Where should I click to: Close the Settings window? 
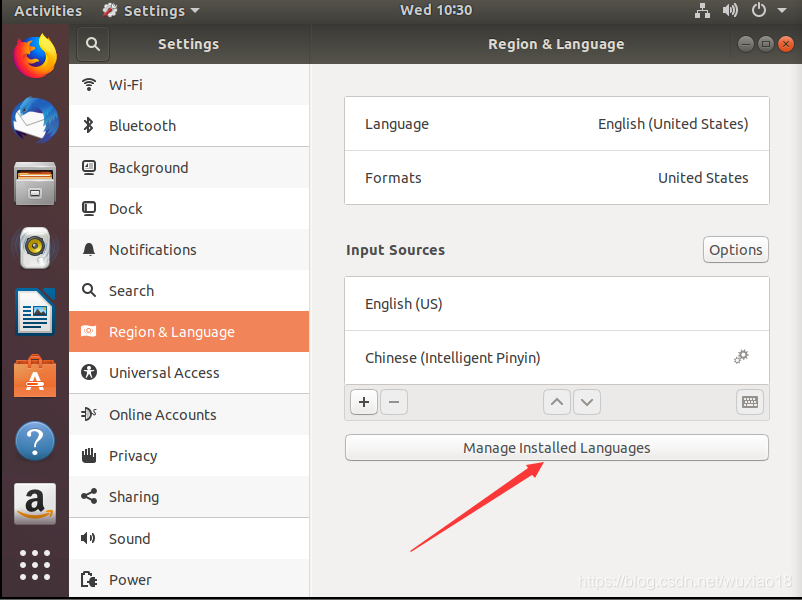pos(786,44)
